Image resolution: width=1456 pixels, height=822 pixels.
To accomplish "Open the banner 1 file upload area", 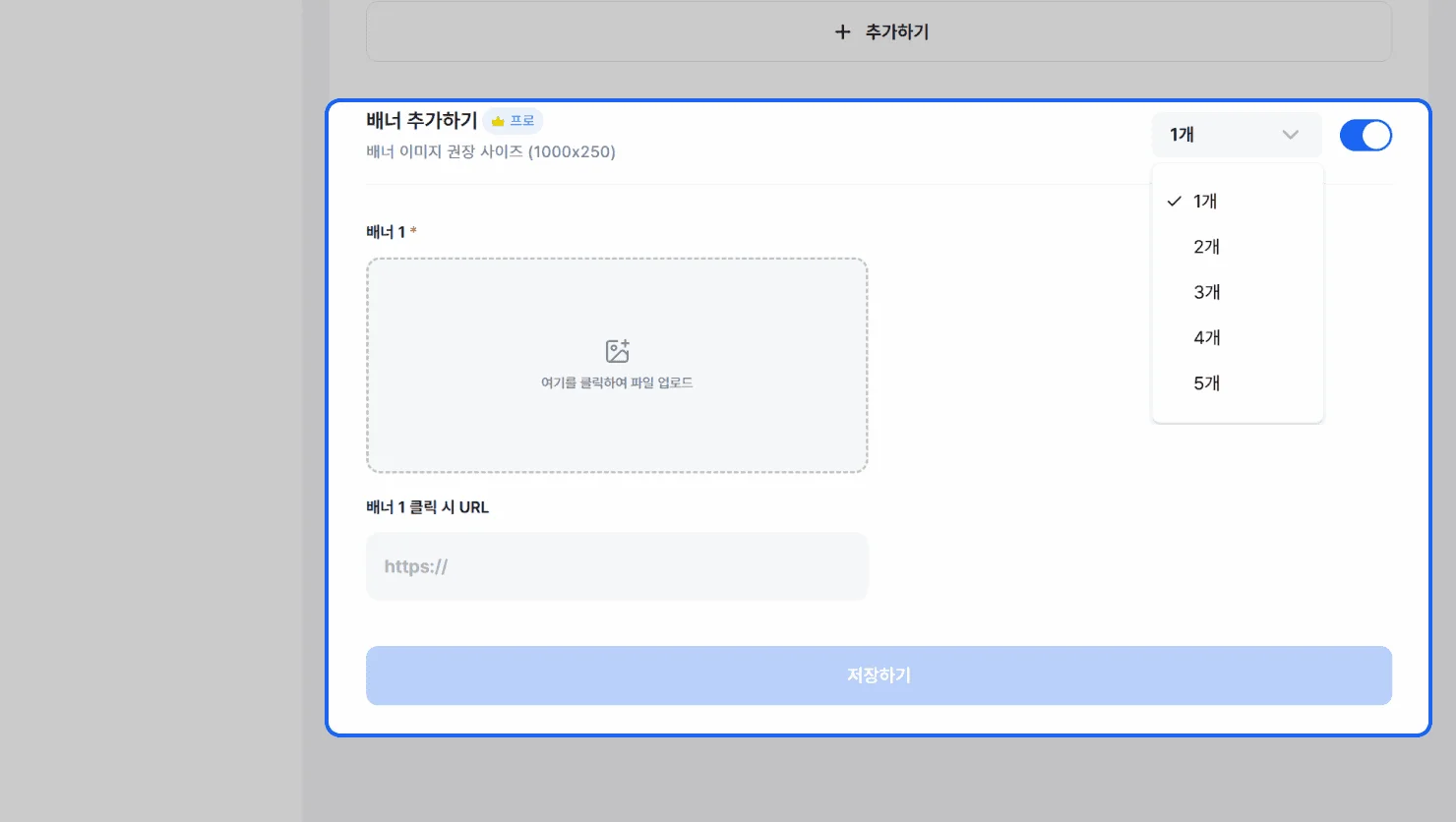I will [617, 366].
